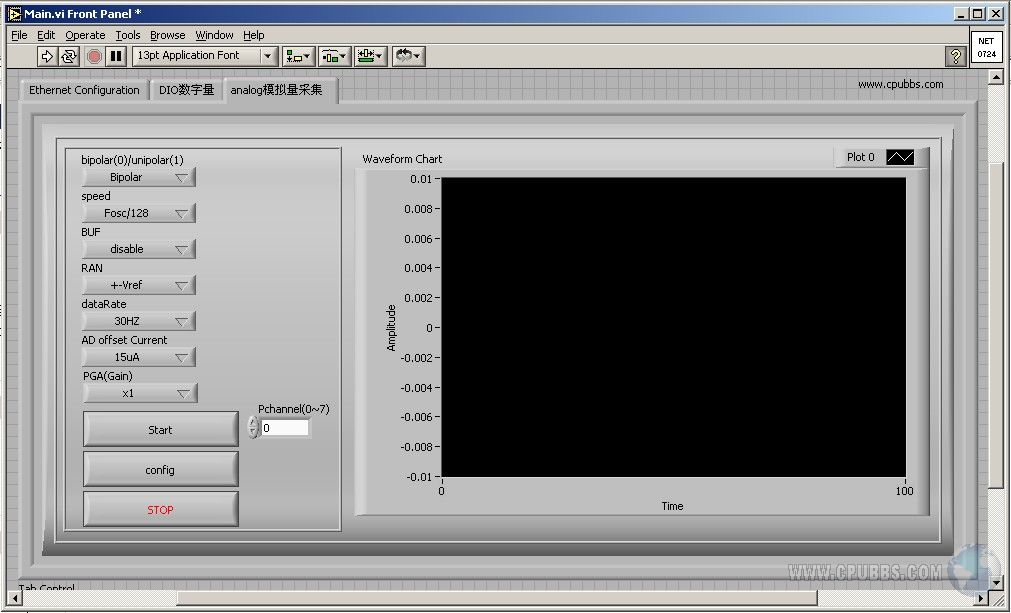
Task: Click the www.cpubbs.com text
Action: tap(900, 84)
